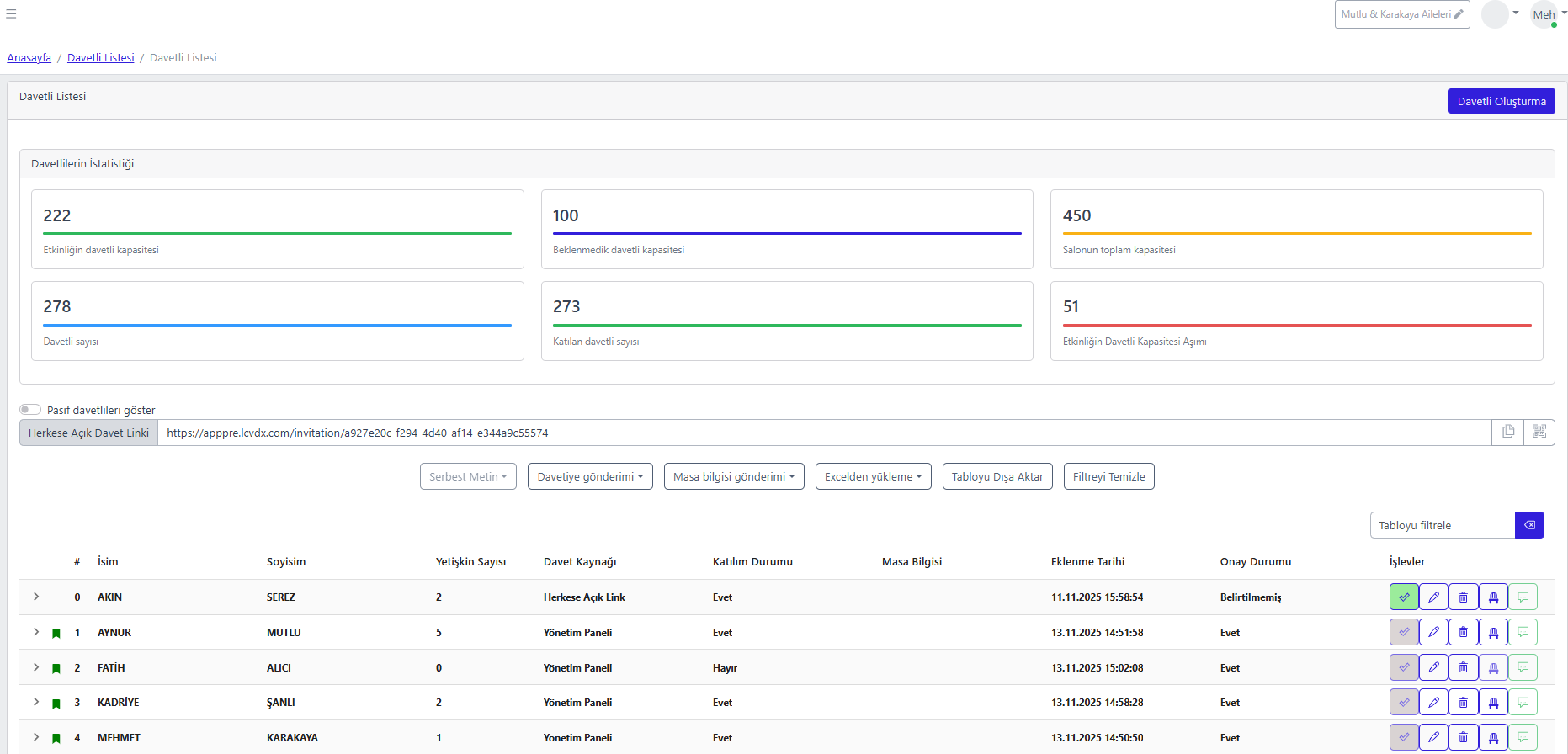
Task: Open the hamburger sidebar menu
Action: (11, 13)
